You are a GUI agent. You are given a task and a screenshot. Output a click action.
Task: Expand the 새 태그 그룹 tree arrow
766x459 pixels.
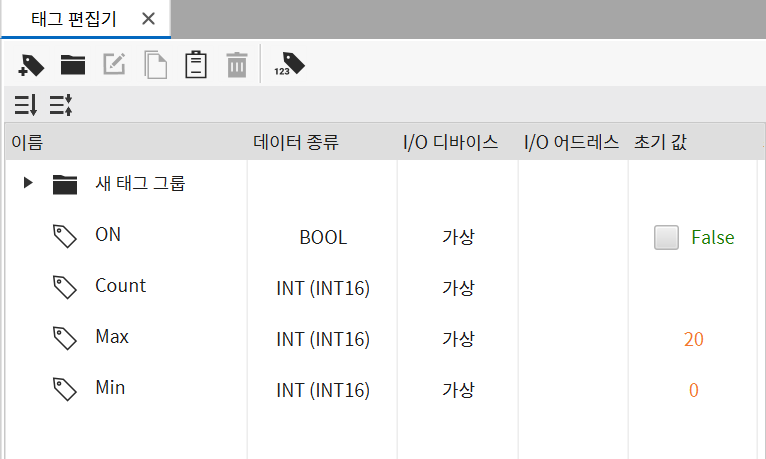tap(28, 183)
